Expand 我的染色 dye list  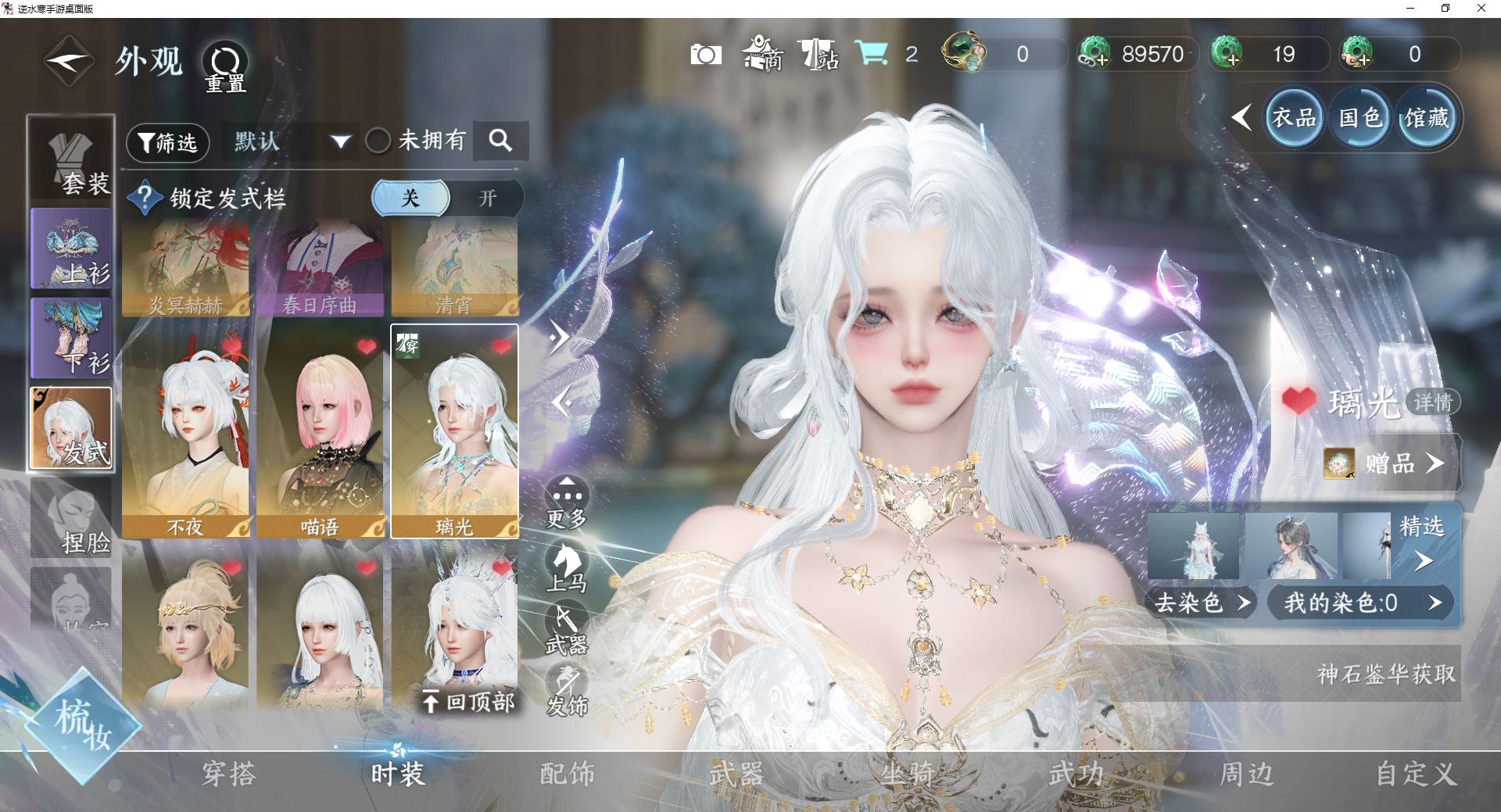click(1362, 603)
